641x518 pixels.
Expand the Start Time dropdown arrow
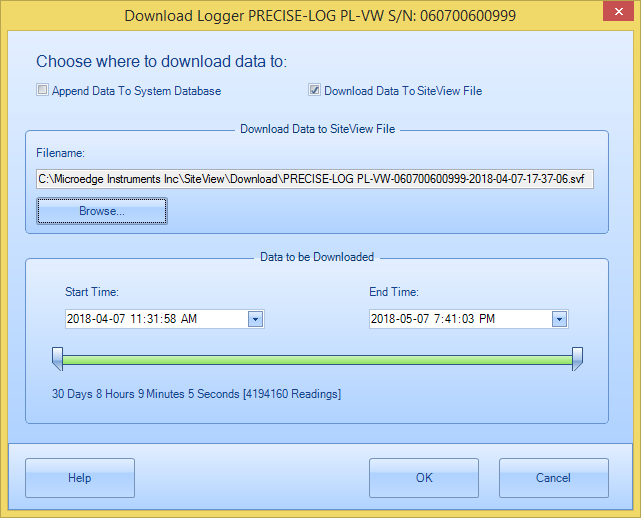point(254,319)
